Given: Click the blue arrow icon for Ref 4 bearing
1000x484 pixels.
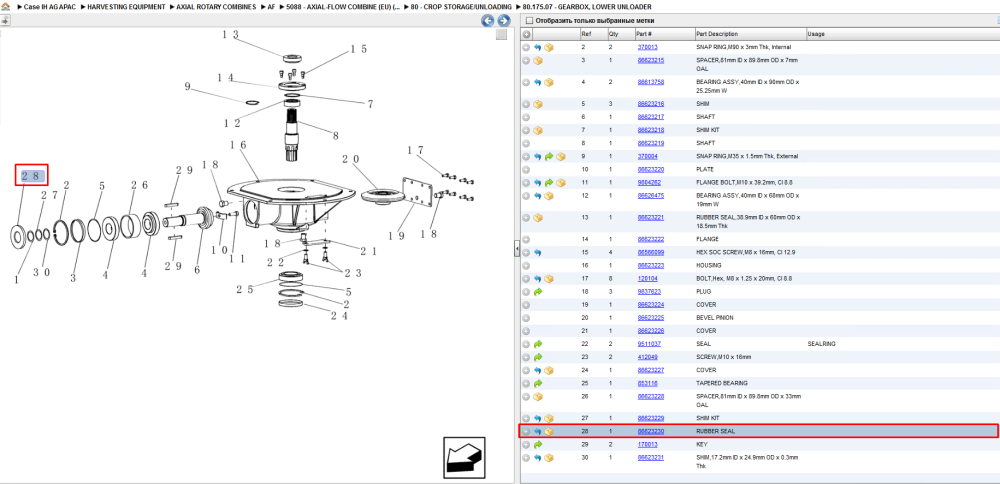Looking at the screenshot, I should (x=538, y=82).
